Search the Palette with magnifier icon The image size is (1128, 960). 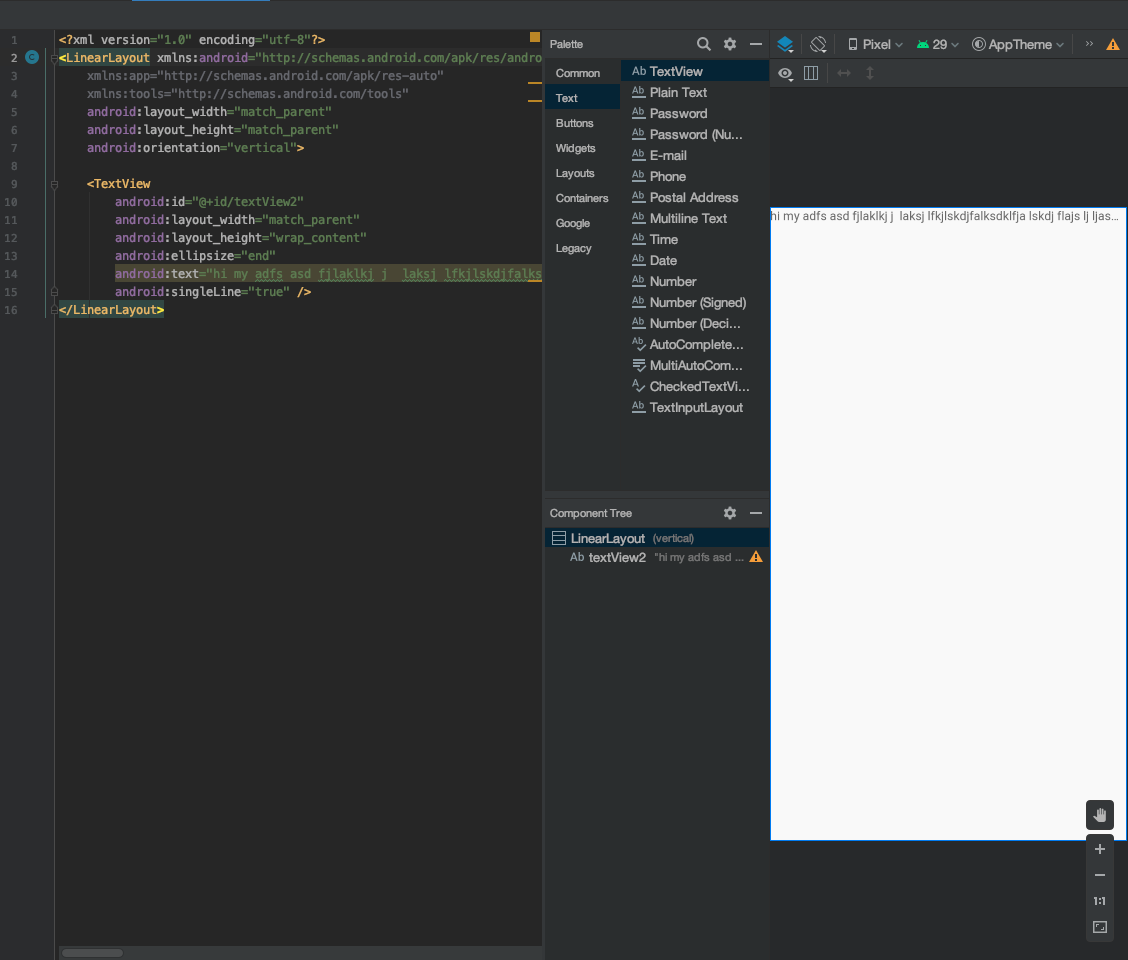coord(704,44)
